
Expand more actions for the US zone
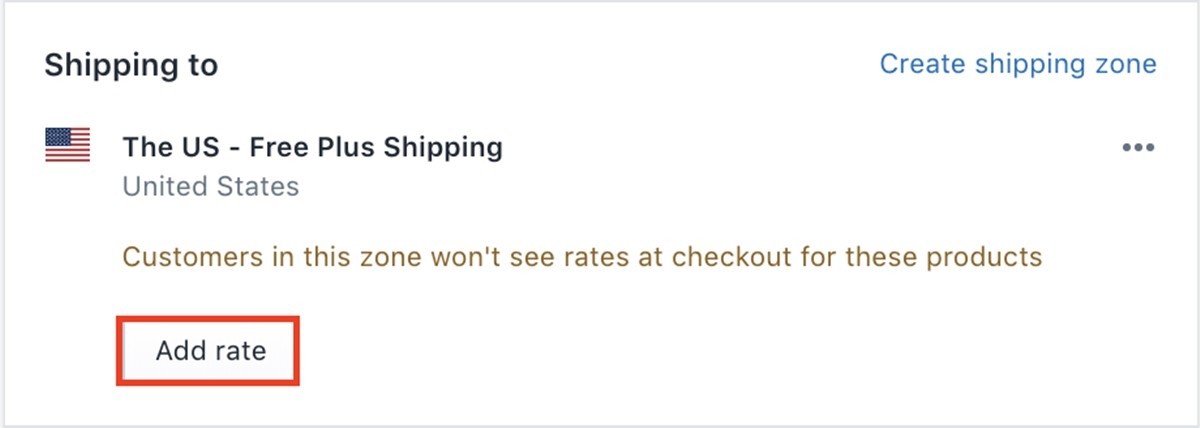point(1138,148)
